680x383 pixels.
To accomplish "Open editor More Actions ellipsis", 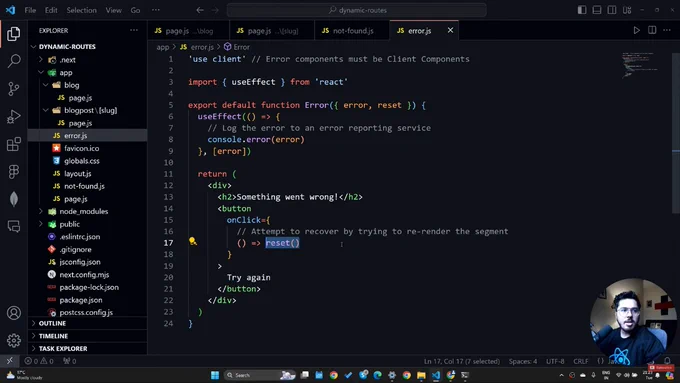I will [x=667, y=30].
